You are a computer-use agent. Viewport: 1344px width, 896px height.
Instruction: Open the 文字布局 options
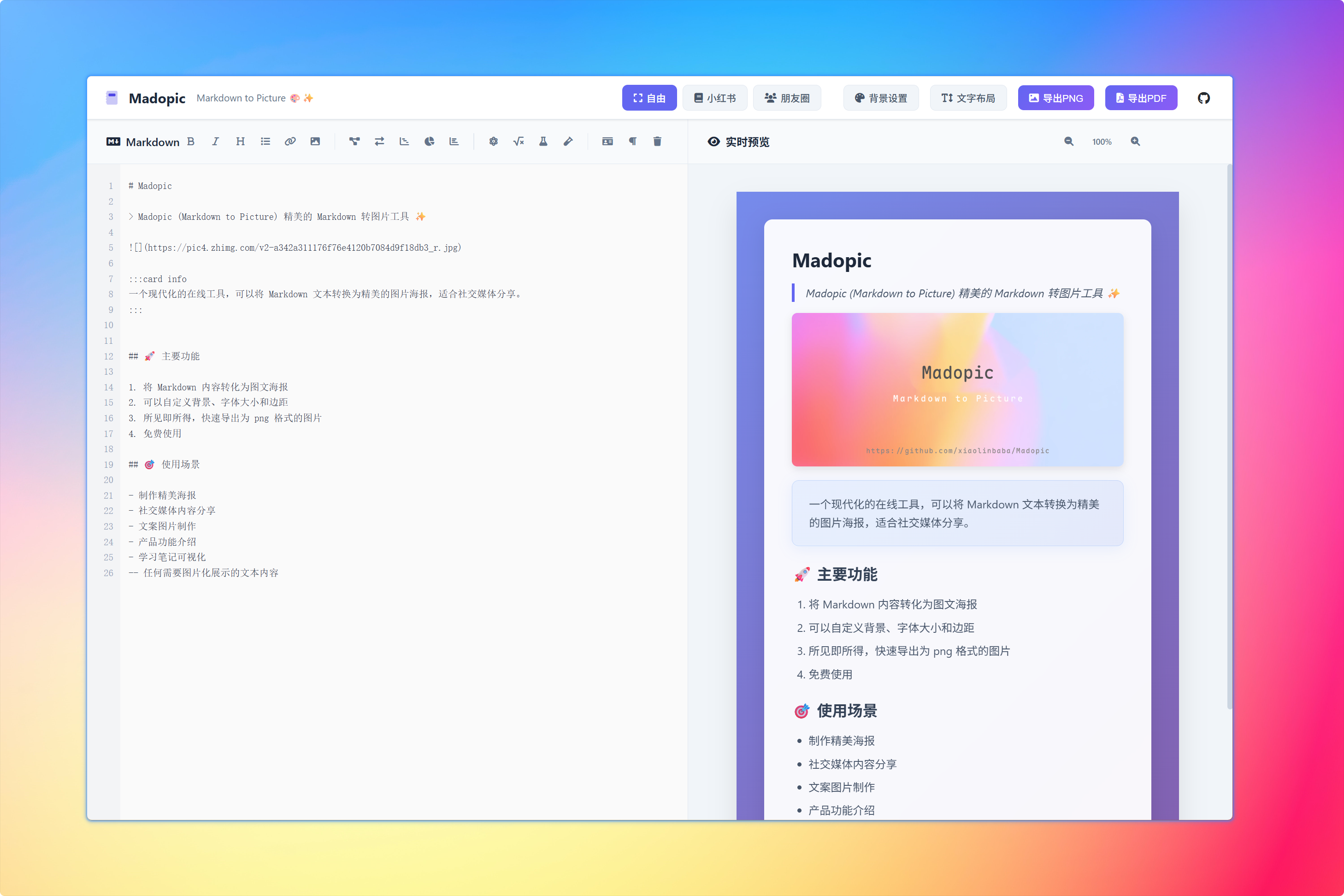click(x=968, y=98)
